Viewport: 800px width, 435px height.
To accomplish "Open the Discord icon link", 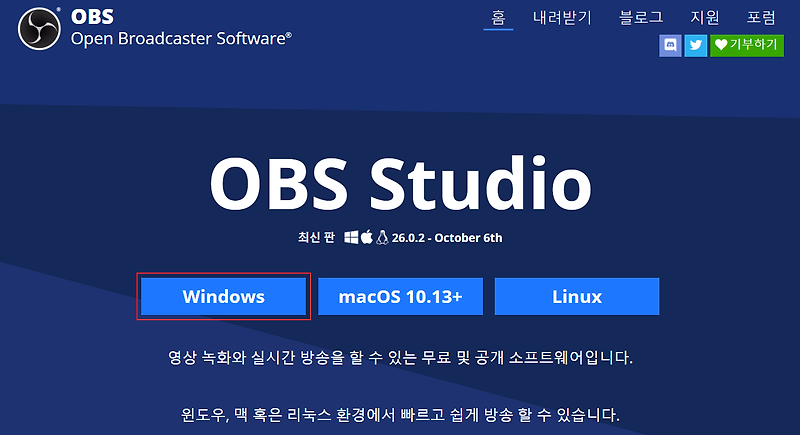I will 670,45.
